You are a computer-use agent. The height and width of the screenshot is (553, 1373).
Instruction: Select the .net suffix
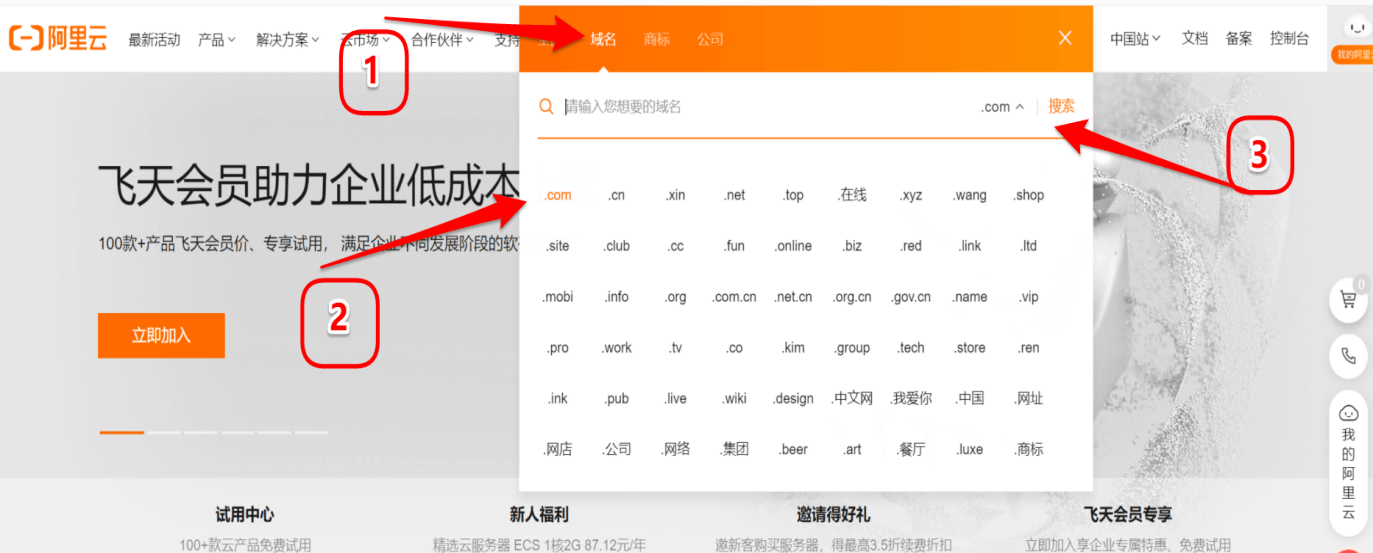pos(735,195)
